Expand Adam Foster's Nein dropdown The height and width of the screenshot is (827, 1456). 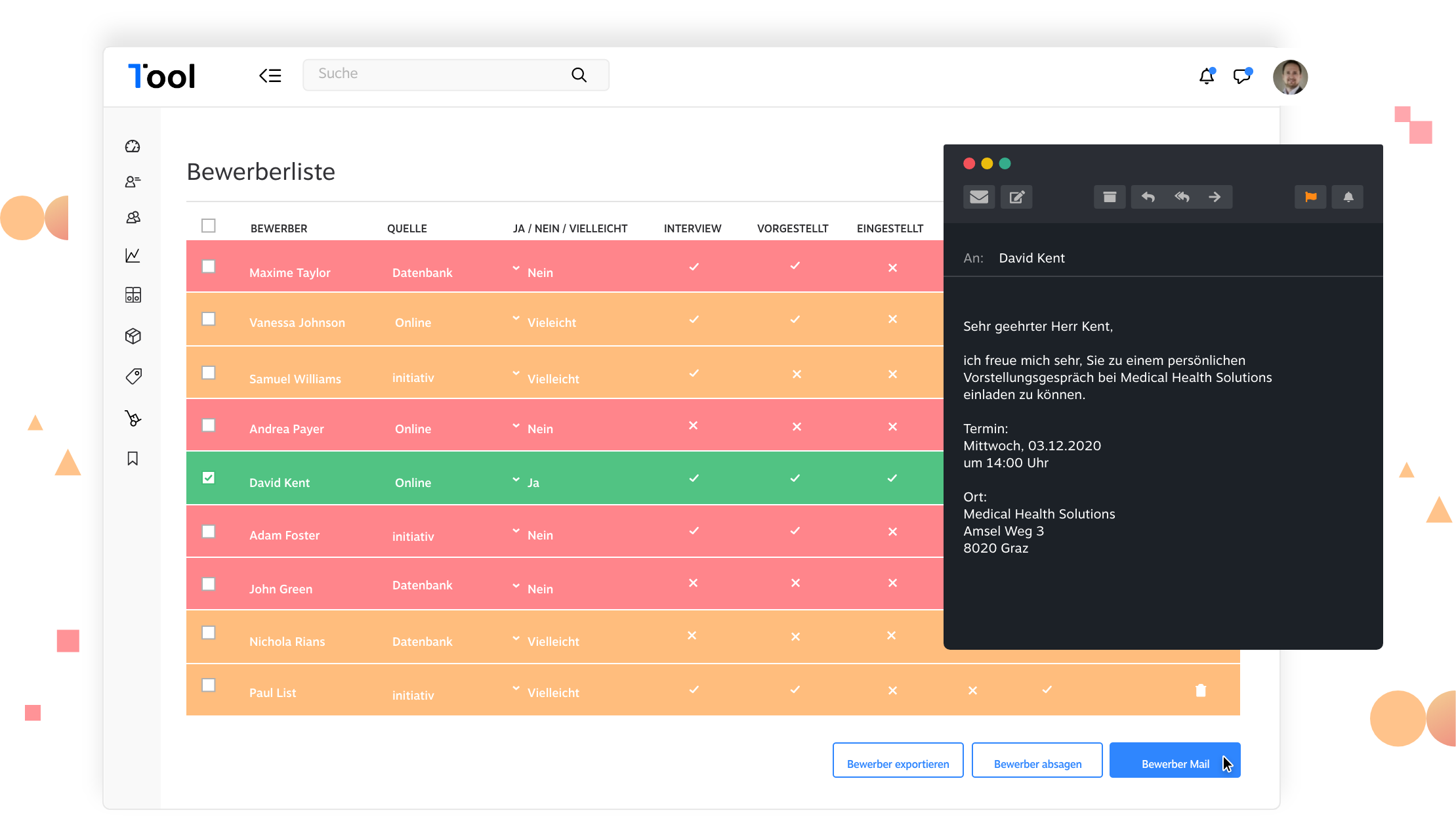(x=516, y=530)
